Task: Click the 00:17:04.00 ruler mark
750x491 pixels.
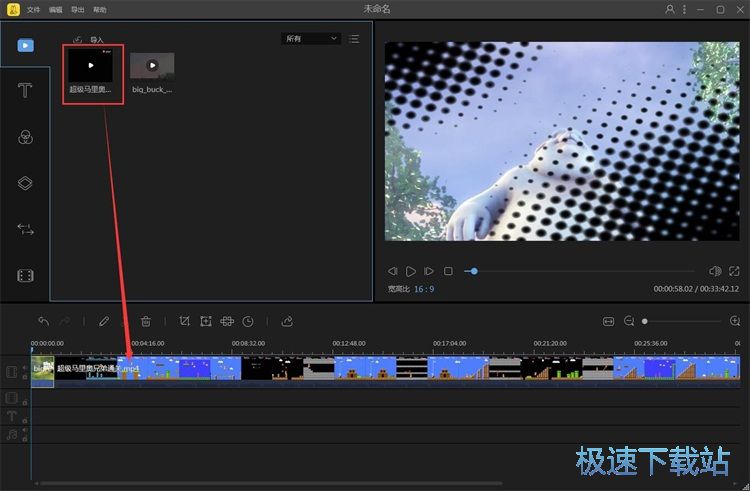Action: coord(450,343)
